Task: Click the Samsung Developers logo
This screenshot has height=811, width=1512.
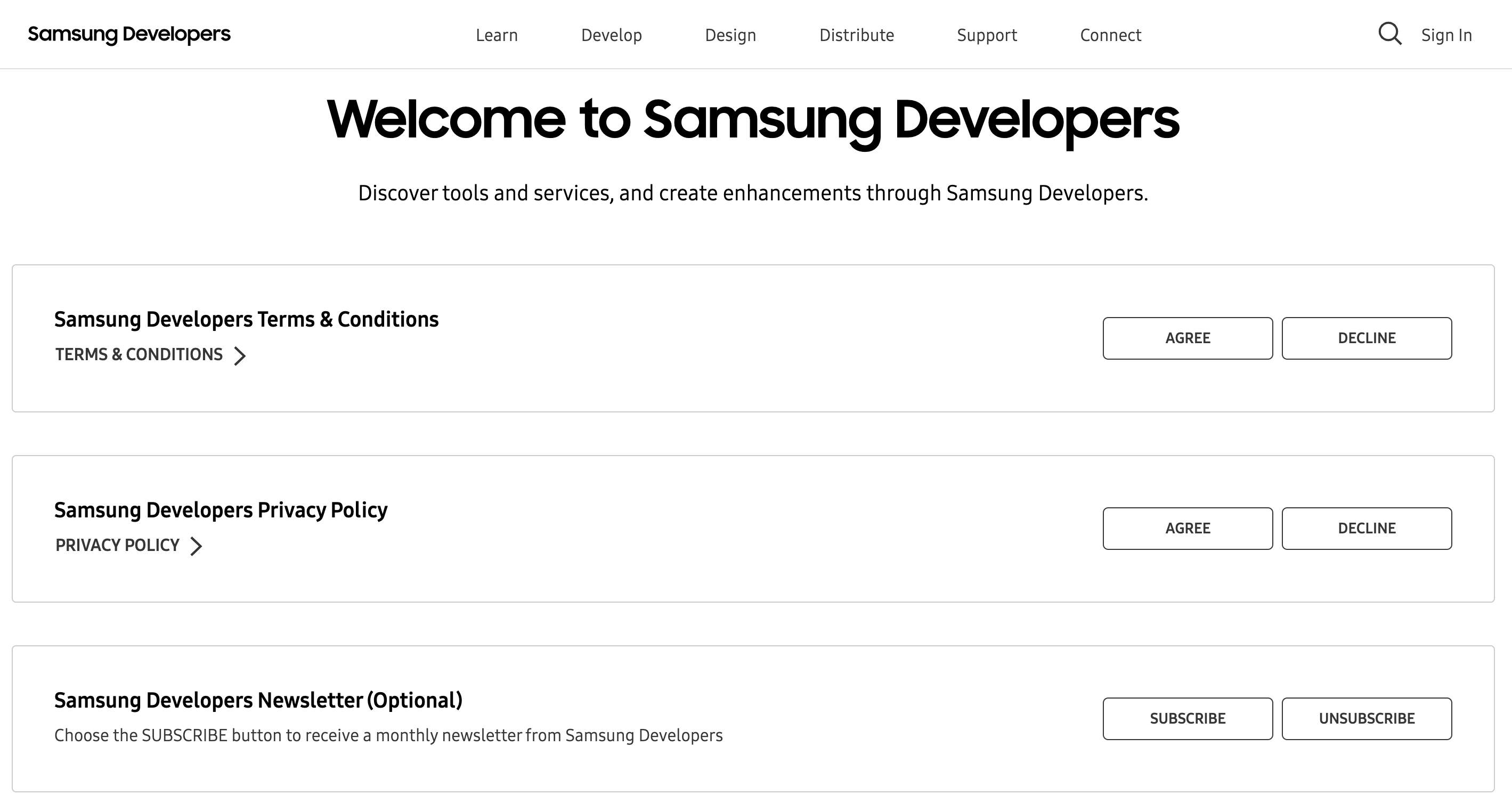Action: (x=129, y=34)
